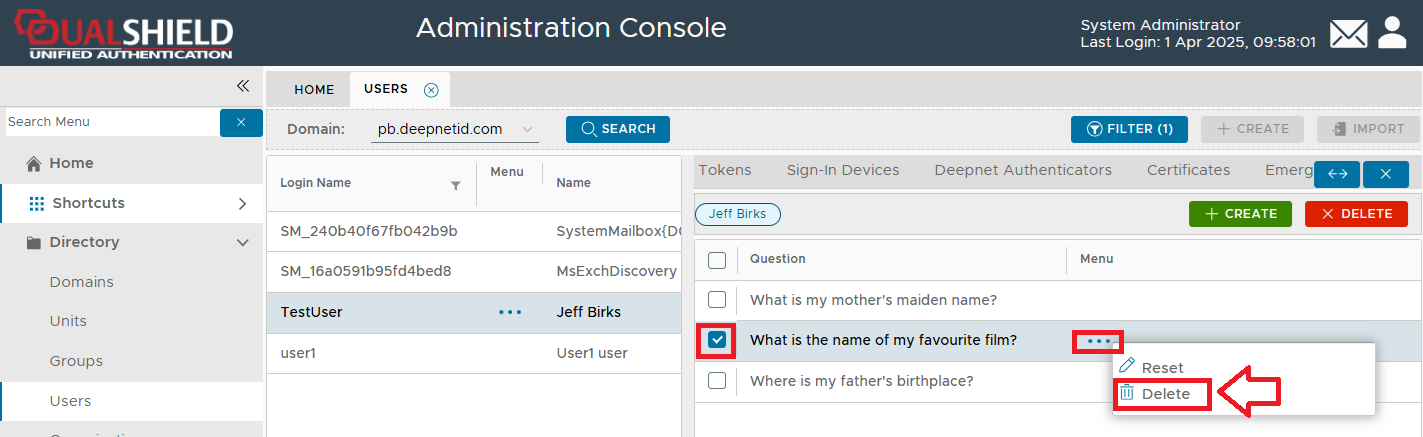This screenshot has height=437, width=1423.
Task: Click the expand-width arrows panel button
Action: [1337, 174]
